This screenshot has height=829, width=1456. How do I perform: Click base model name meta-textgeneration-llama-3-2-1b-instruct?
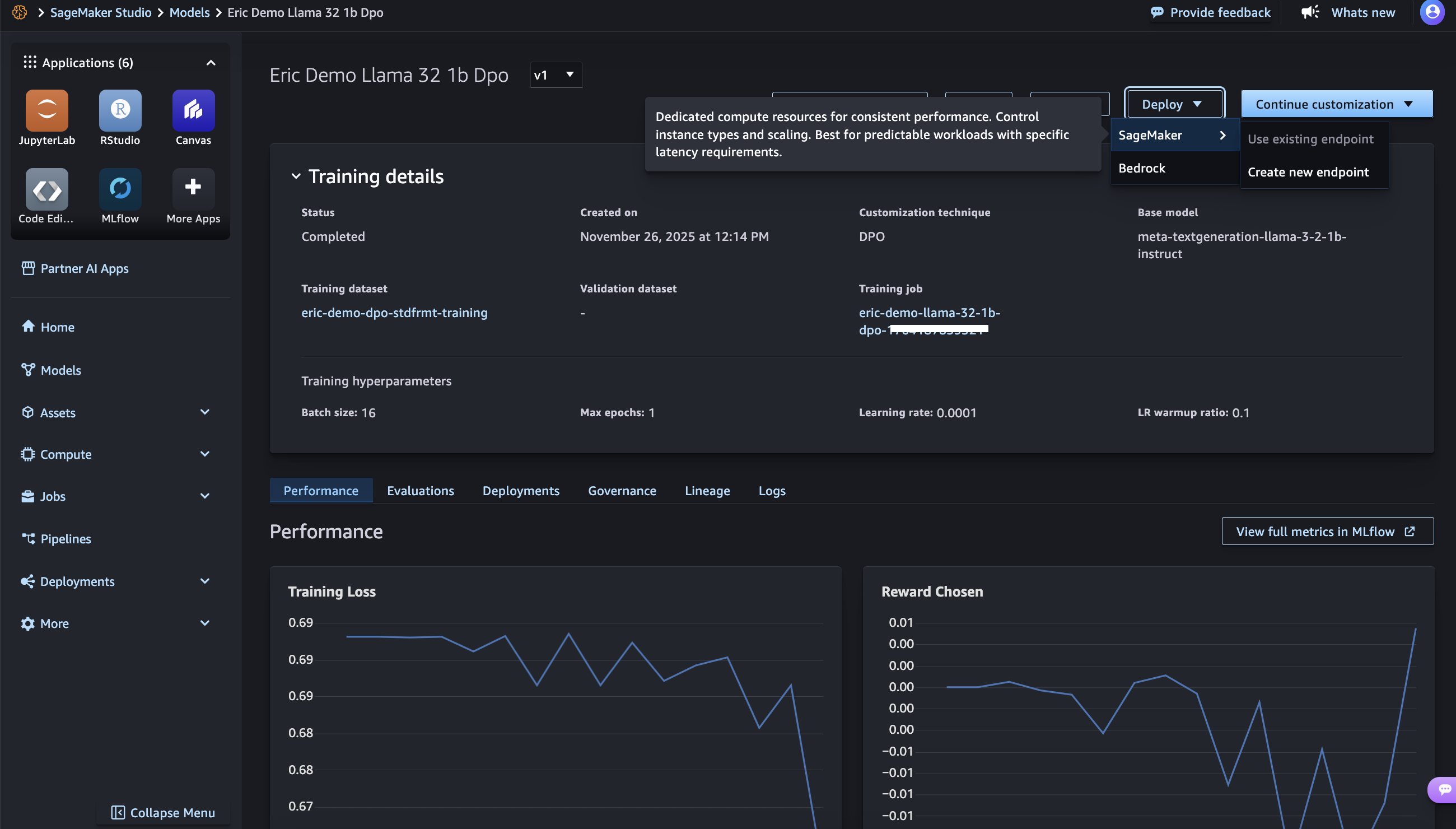click(1242, 245)
